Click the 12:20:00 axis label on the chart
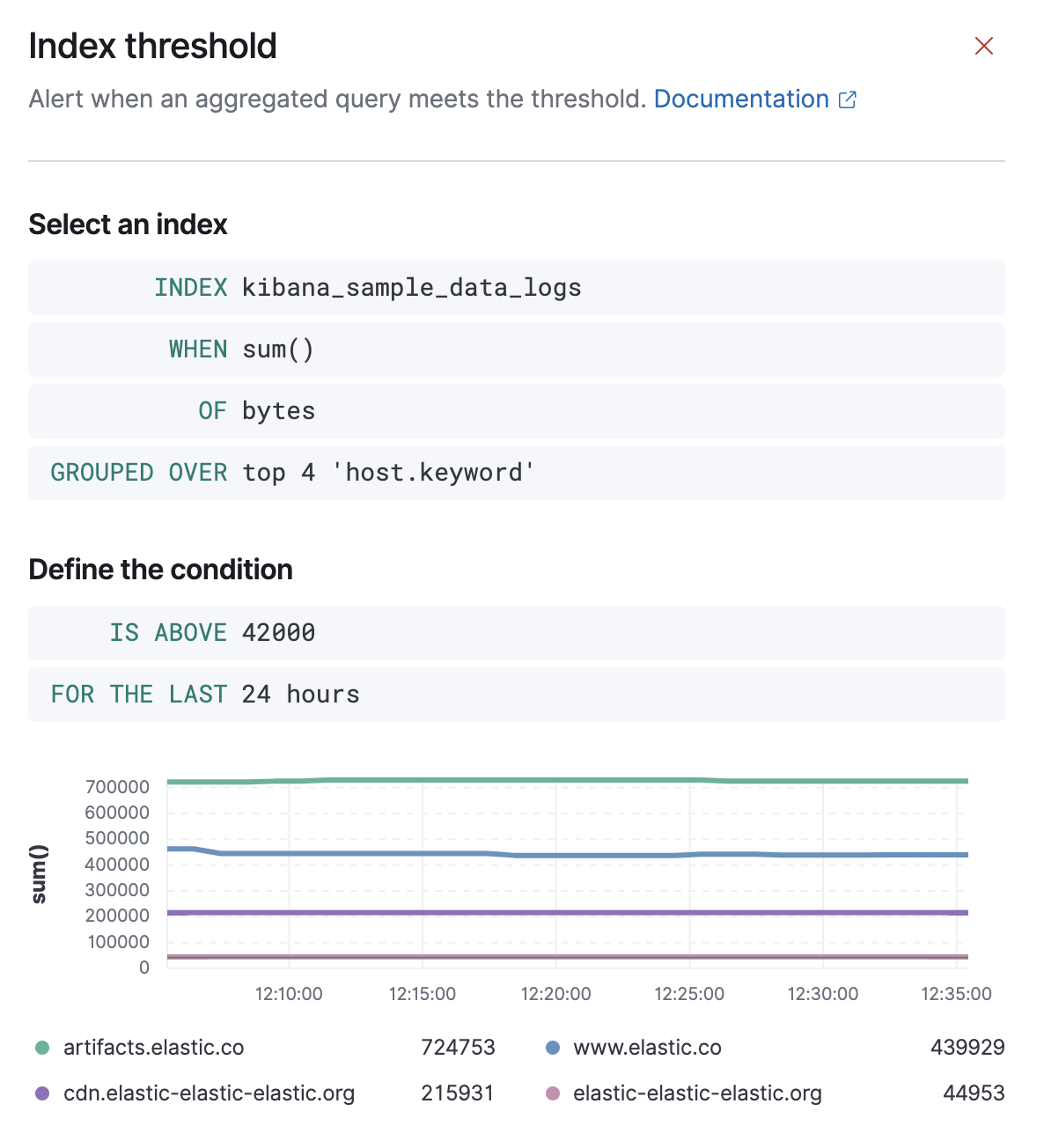The image size is (1044, 1148). [555, 994]
